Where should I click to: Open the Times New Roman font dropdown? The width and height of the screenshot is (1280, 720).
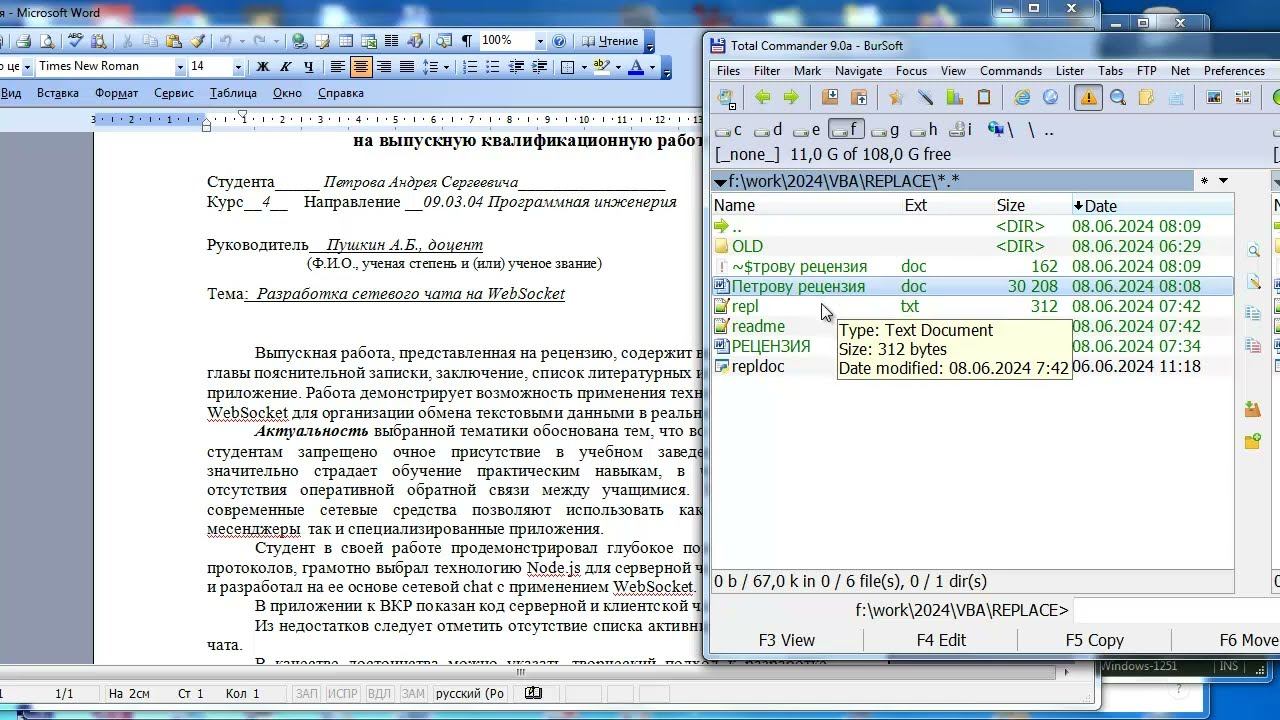(180, 67)
